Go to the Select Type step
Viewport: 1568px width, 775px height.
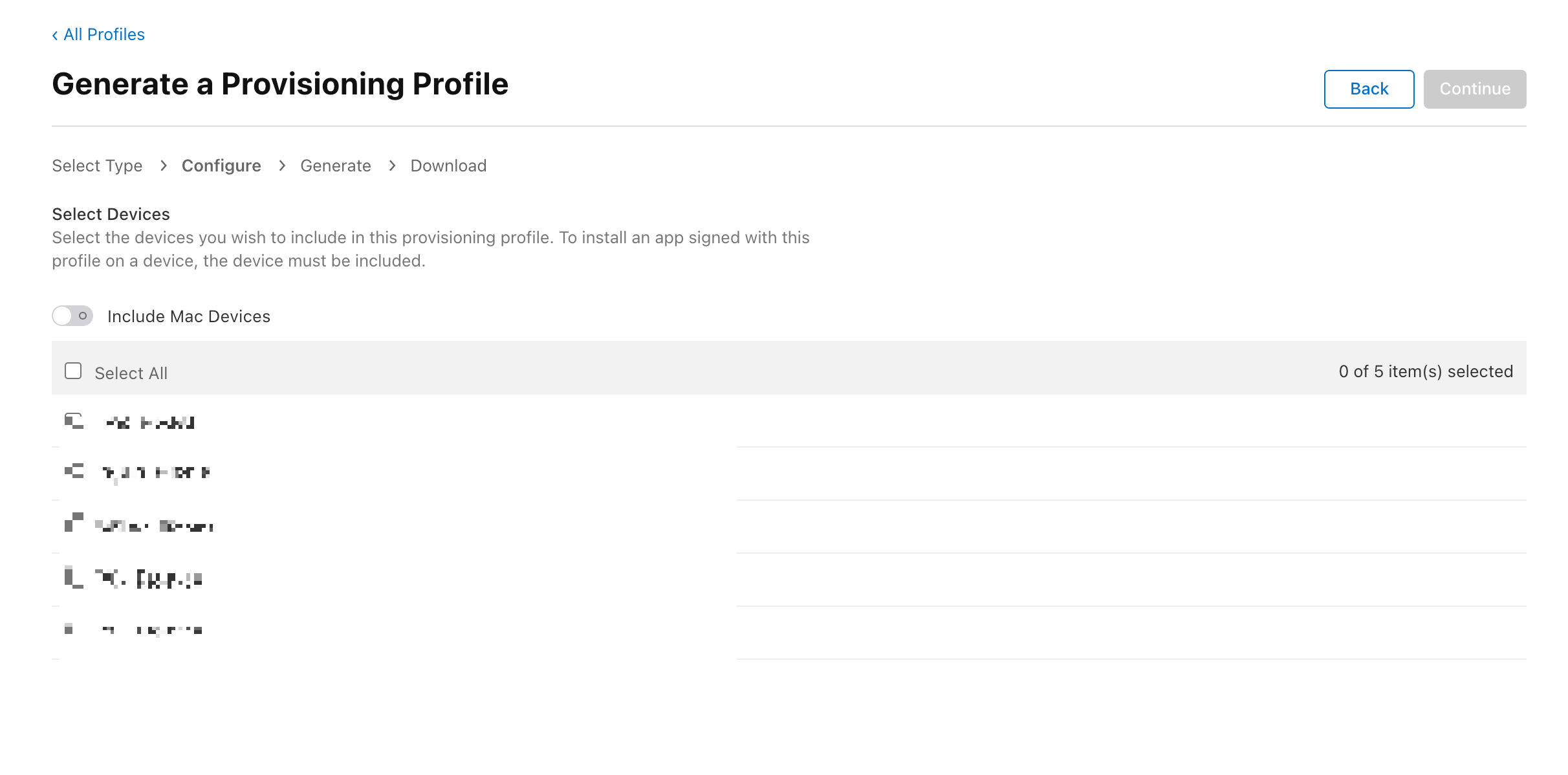97,166
